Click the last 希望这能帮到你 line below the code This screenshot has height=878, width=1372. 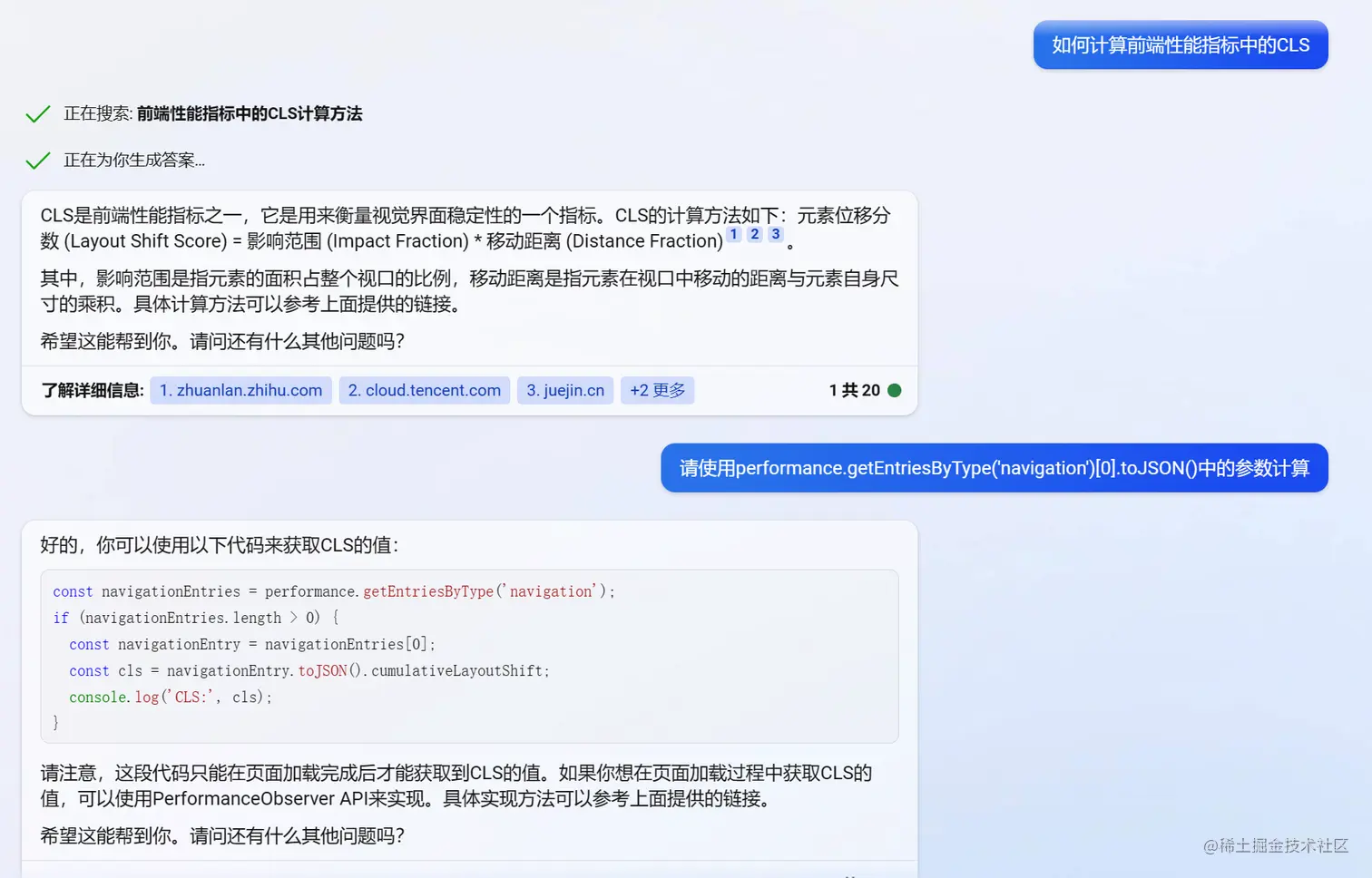click(x=222, y=835)
